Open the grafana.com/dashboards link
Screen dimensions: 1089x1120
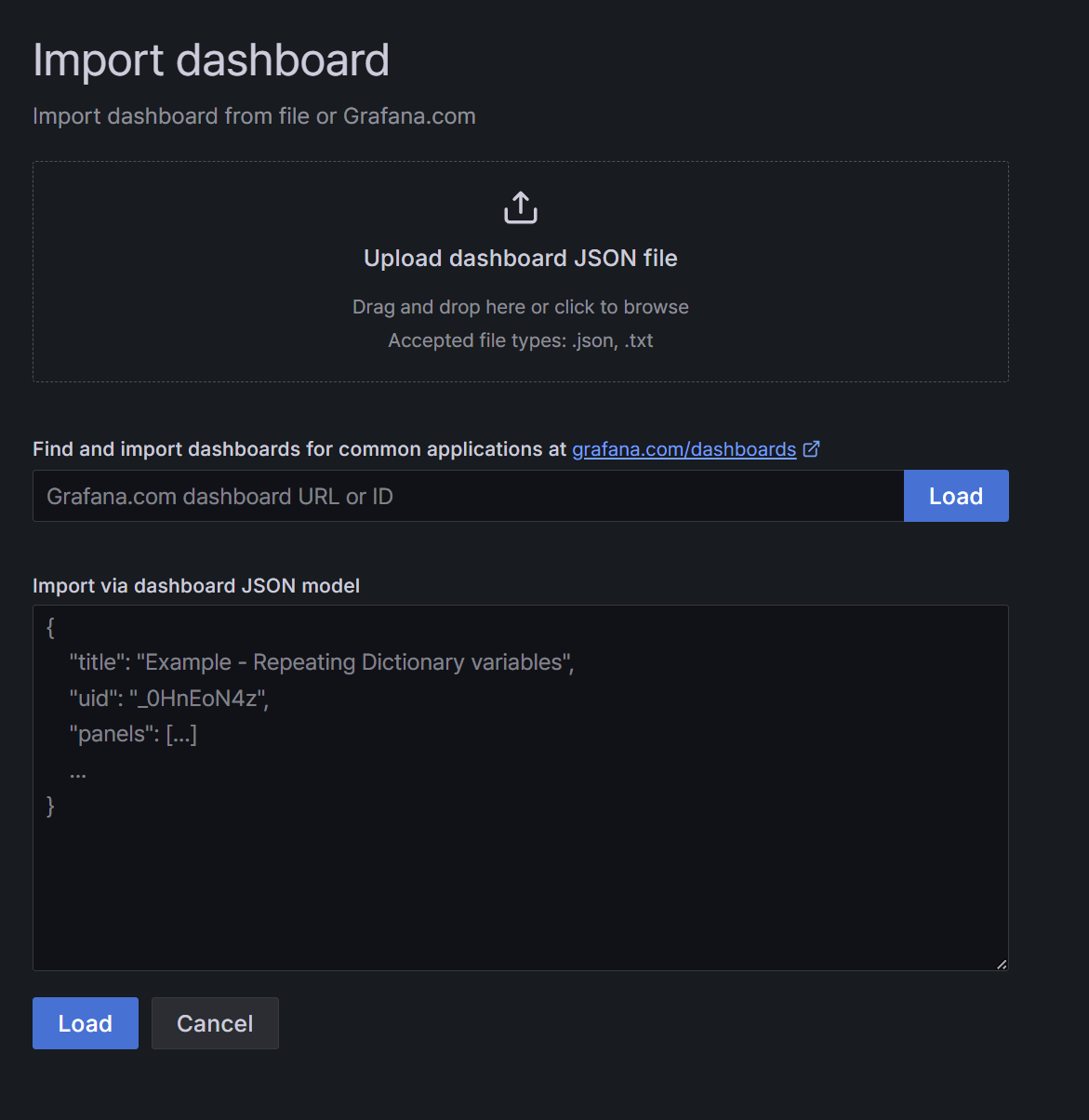684,449
